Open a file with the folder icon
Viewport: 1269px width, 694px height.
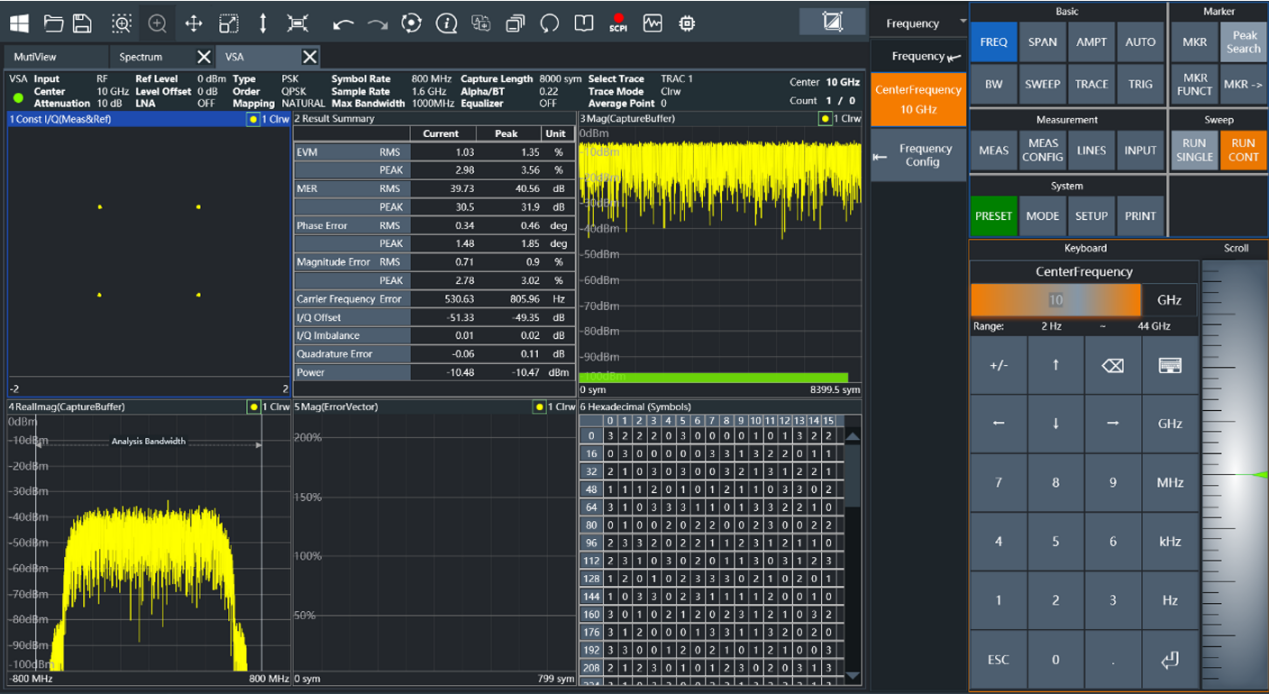click(54, 22)
